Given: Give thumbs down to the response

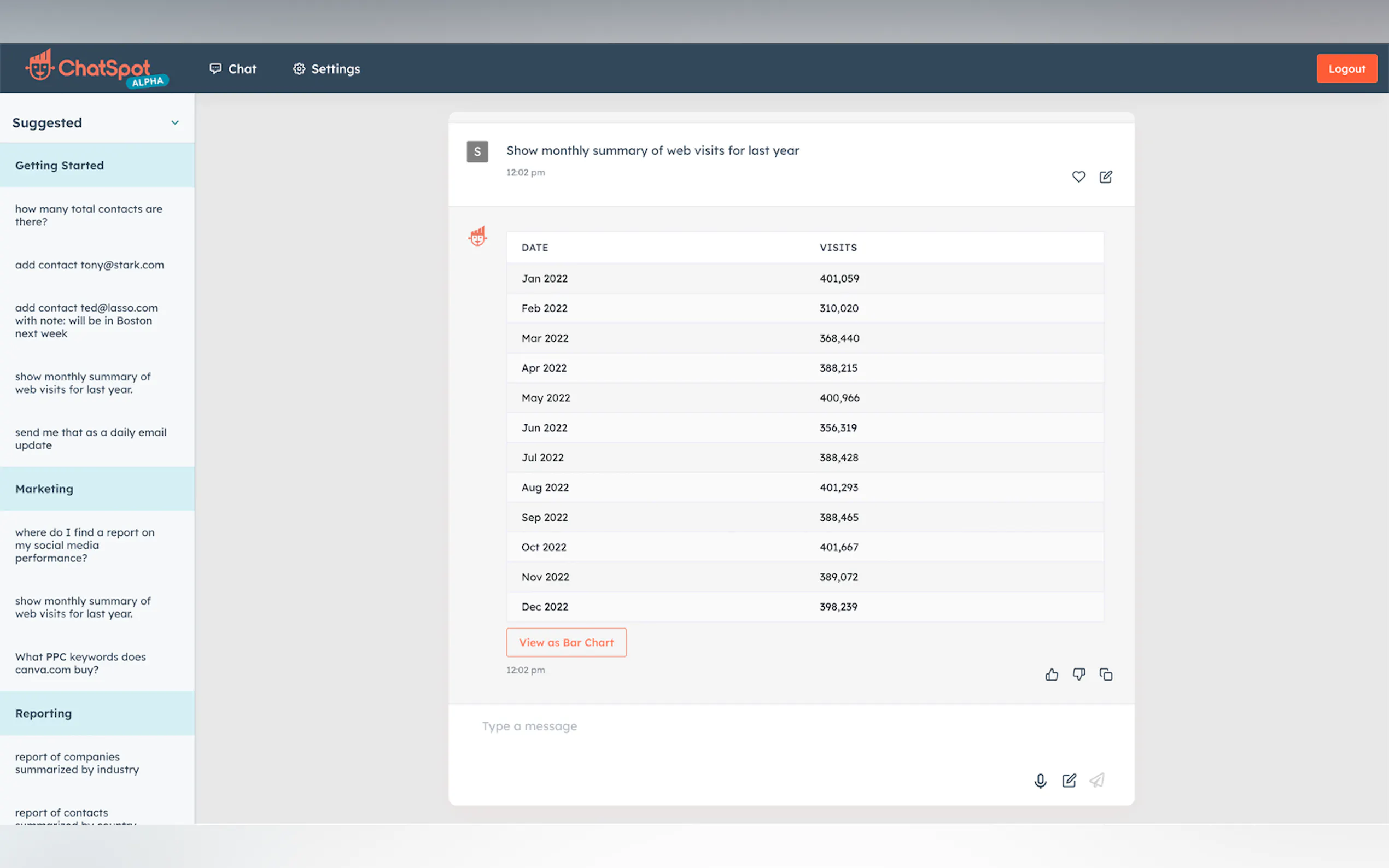Looking at the screenshot, I should [x=1078, y=675].
